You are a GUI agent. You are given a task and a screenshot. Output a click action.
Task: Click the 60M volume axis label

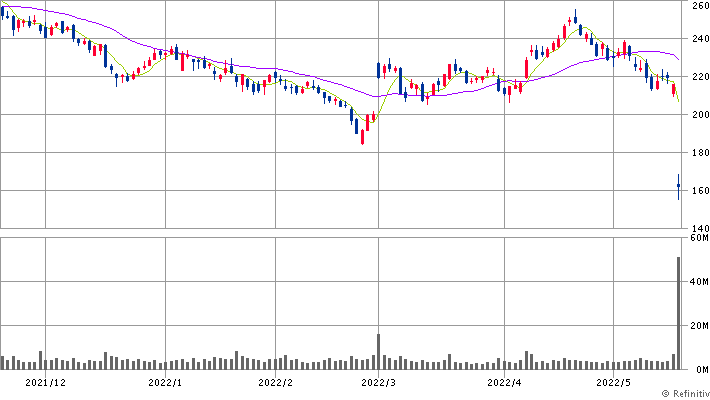pyautogui.click(x=699, y=239)
